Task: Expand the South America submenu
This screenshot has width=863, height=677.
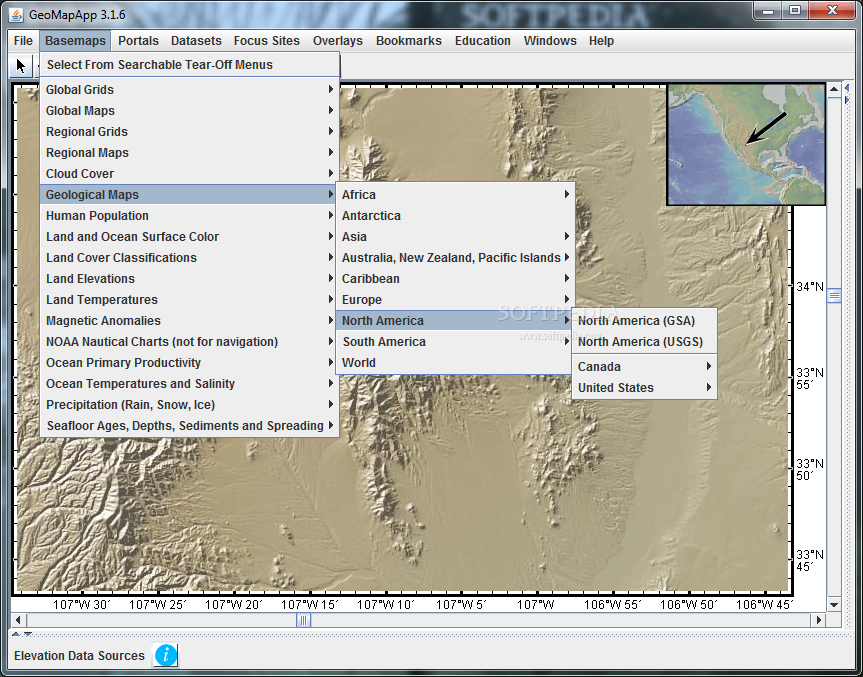Action: coord(455,342)
